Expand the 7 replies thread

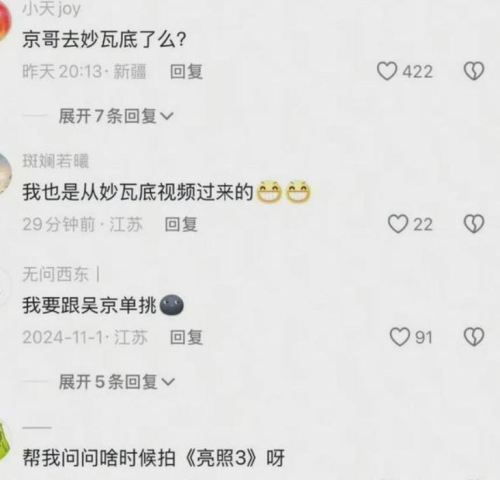pyautogui.click(x=116, y=116)
